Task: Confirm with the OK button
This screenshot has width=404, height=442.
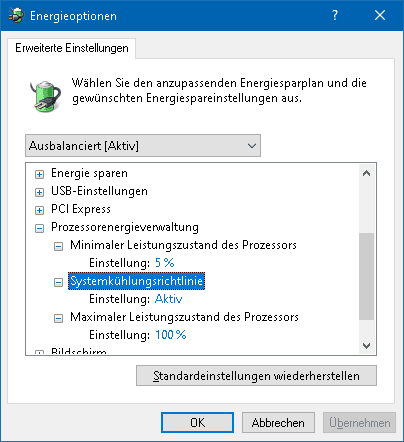Action: coord(197,423)
